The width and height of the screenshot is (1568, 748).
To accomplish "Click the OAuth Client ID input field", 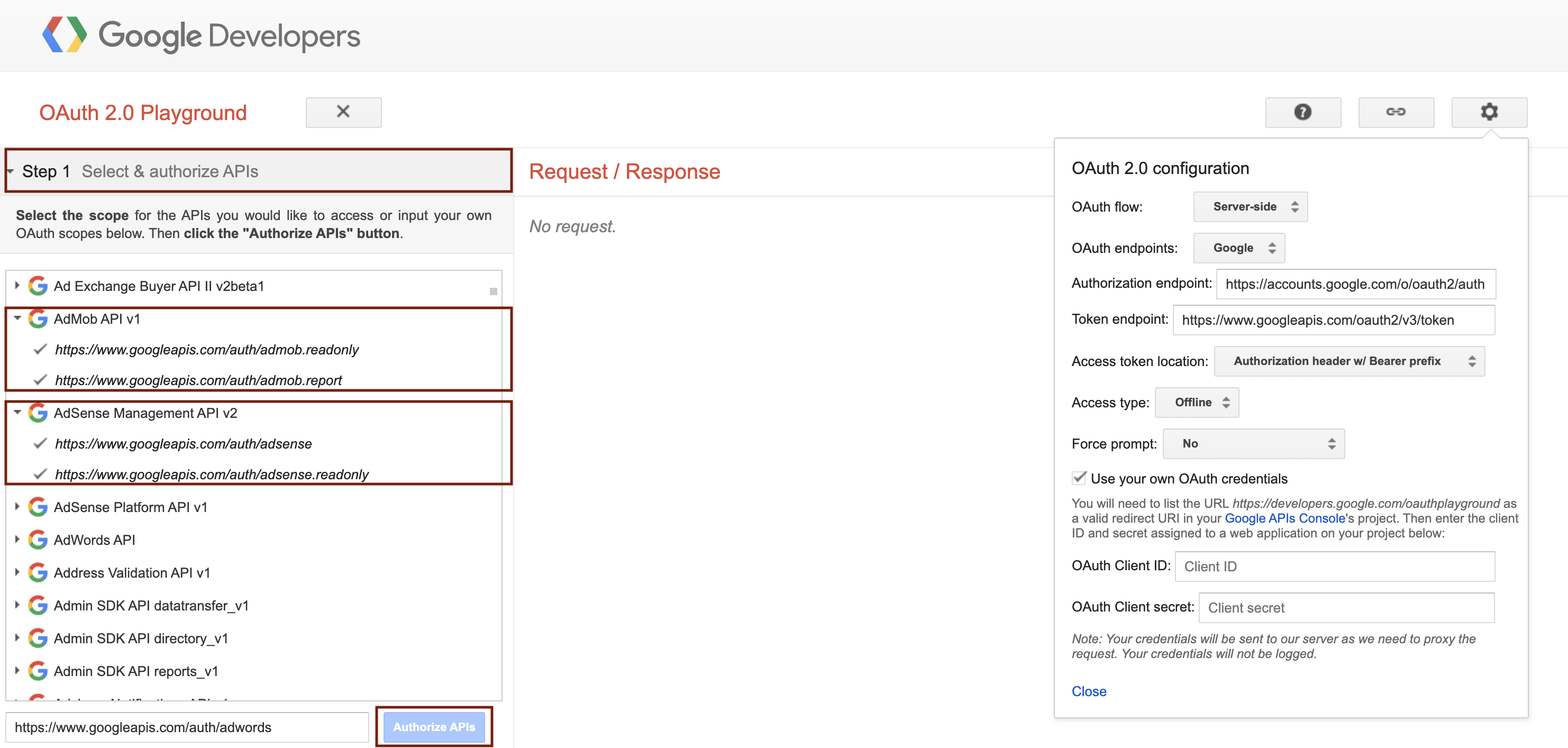I will (x=1334, y=566).
